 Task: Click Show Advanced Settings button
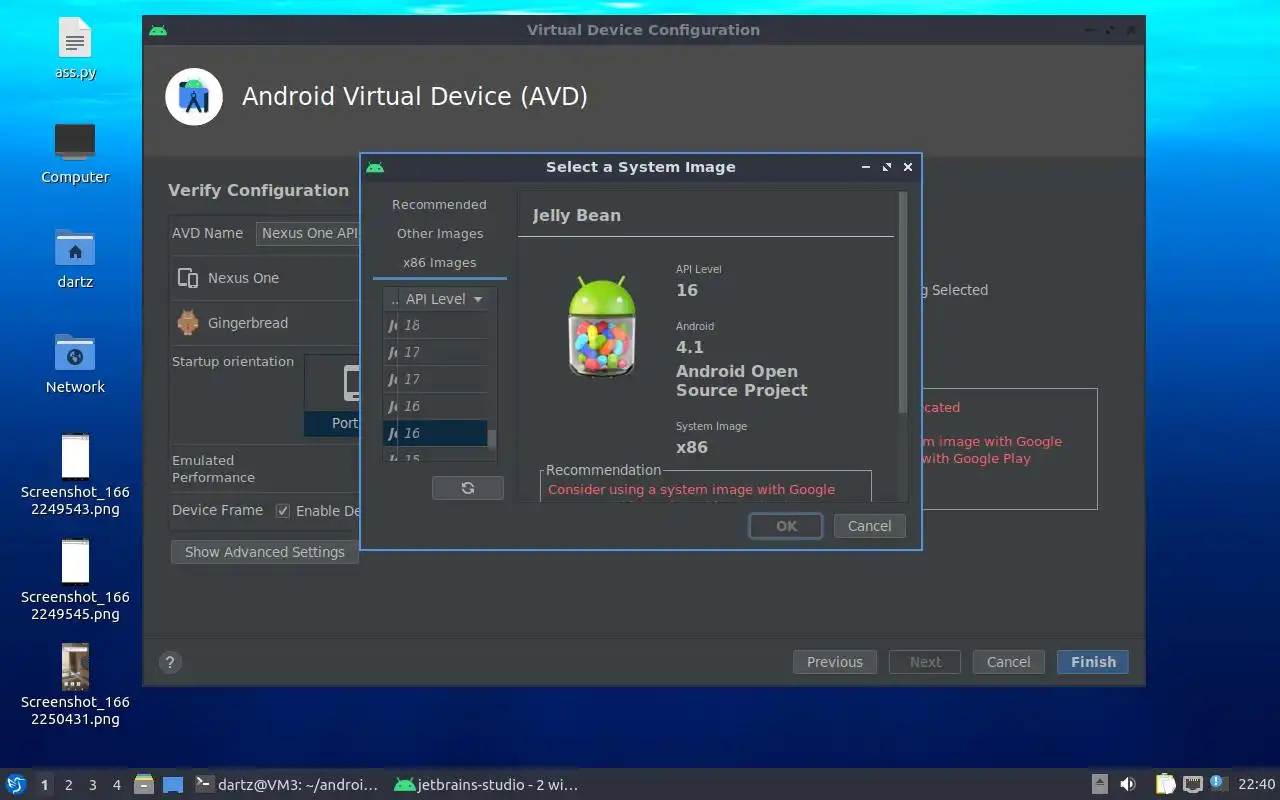pyautogui.click(x=264, y=552)
